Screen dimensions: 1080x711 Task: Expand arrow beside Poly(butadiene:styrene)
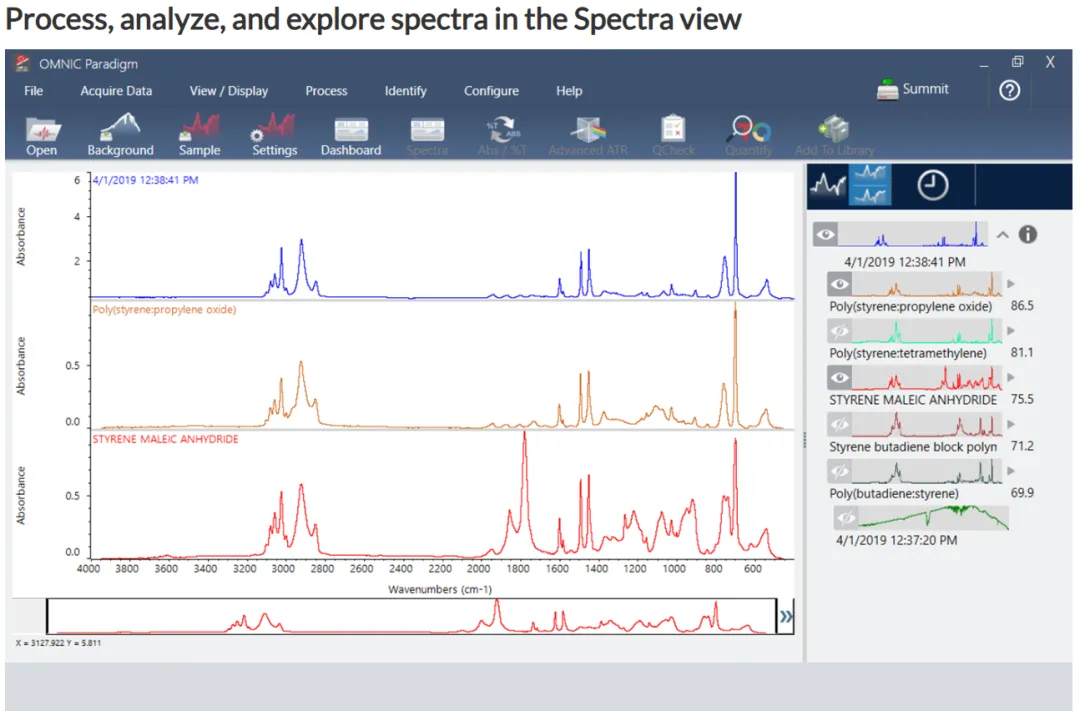point(1011,471)
